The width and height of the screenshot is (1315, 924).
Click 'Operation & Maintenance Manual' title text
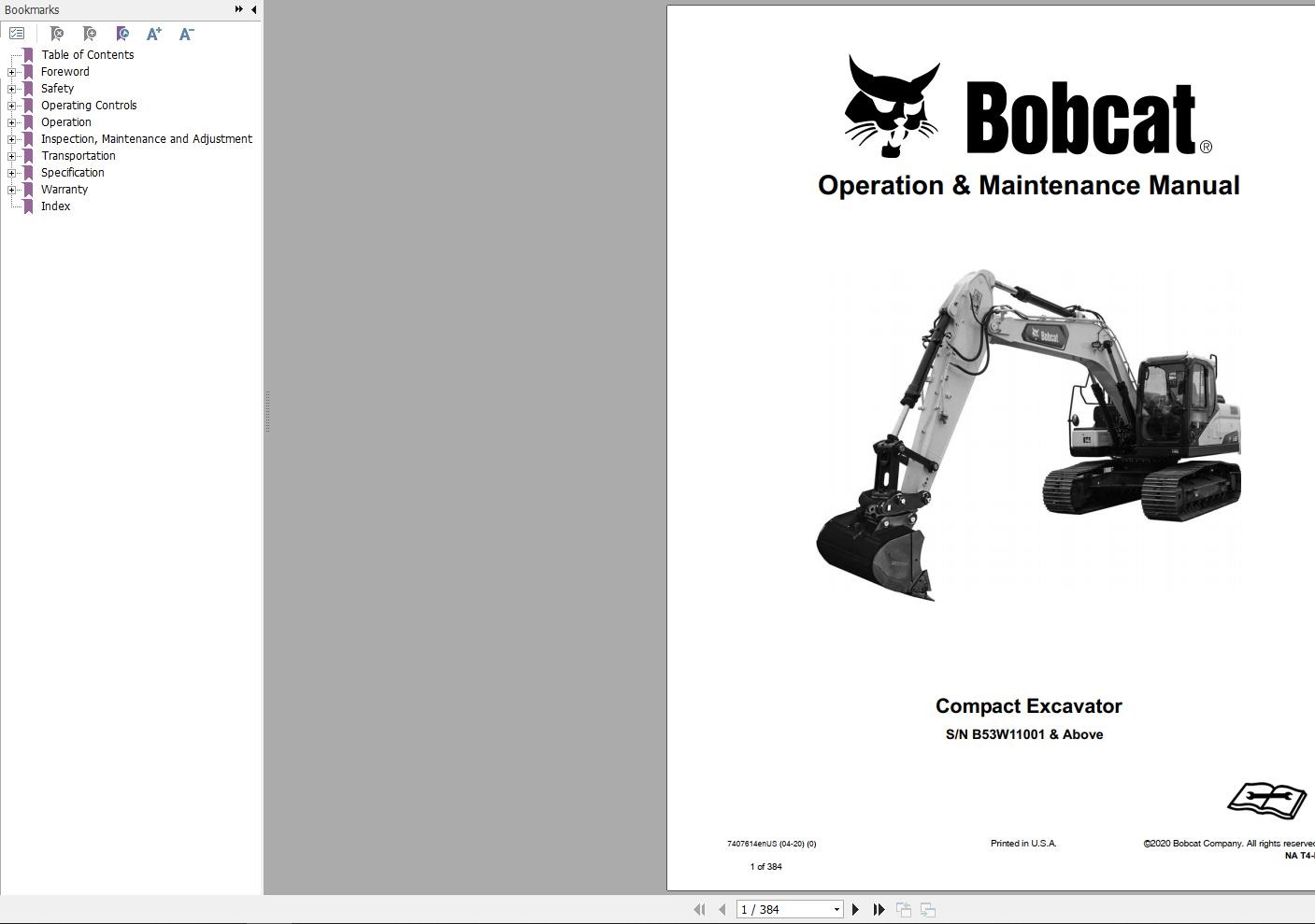coord(1029,185)
